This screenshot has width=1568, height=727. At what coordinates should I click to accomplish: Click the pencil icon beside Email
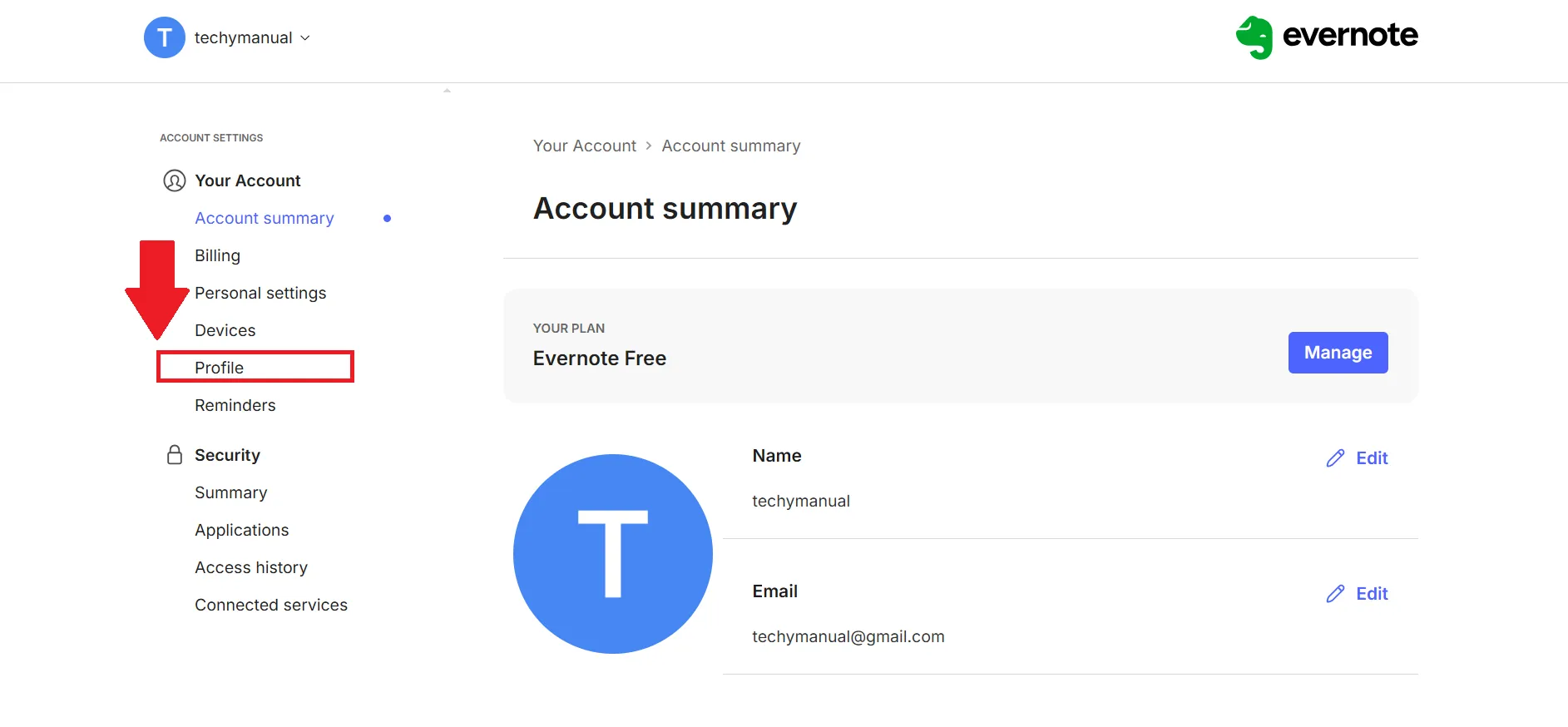(1335, 593)
